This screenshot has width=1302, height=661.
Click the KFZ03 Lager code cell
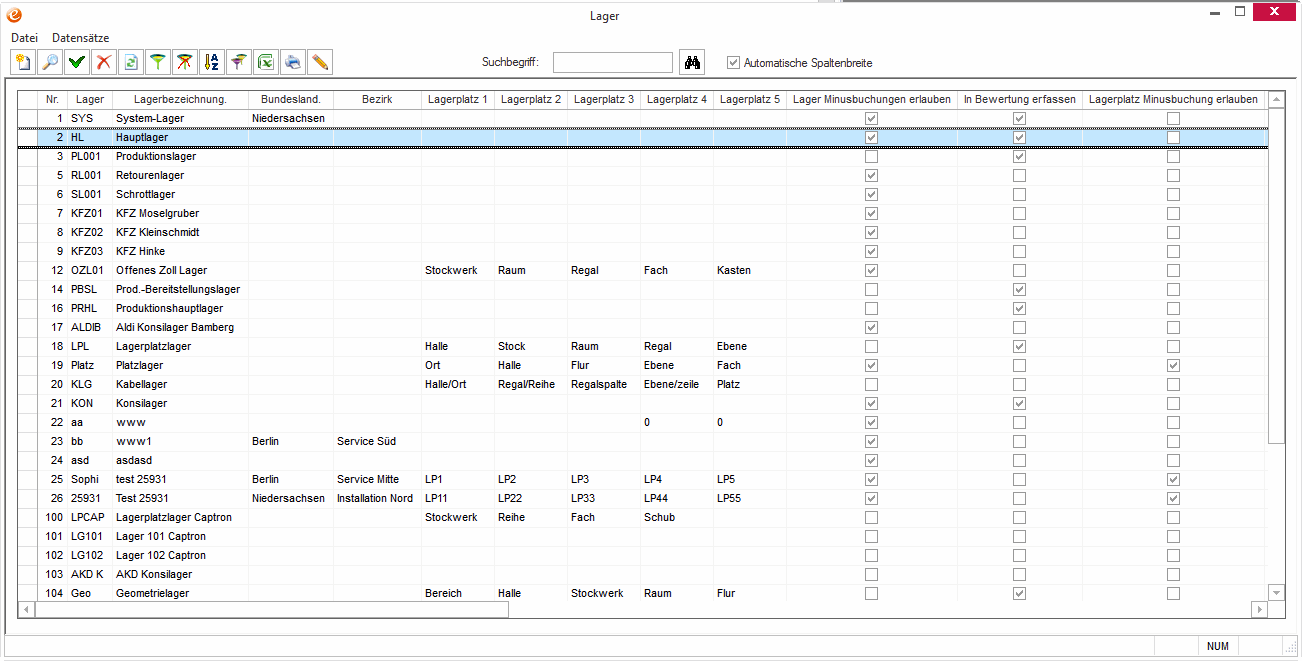pyautogui.click(x=90, y=251)
